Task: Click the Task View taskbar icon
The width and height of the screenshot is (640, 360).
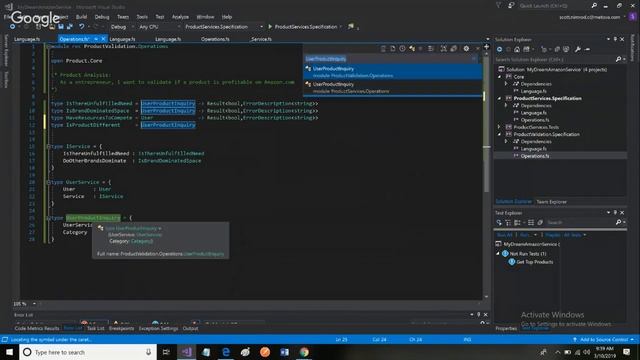Action: click(166, 352)
